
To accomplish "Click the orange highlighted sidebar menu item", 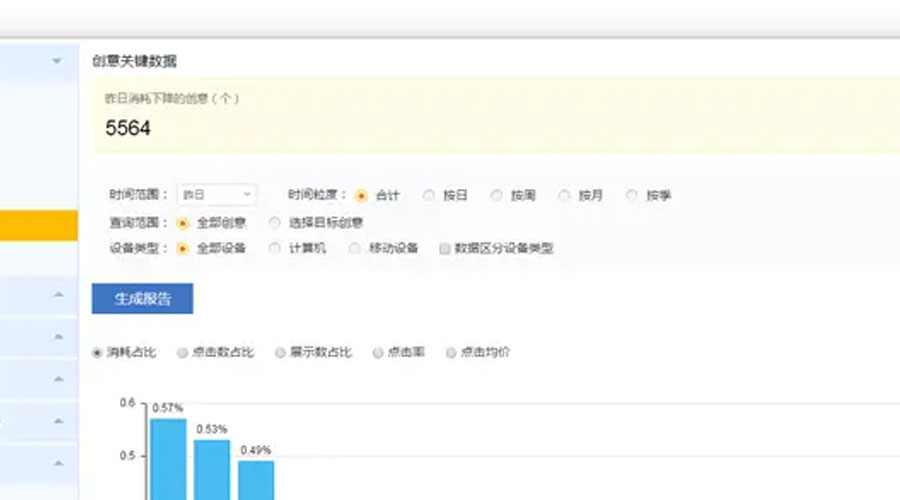I will (38, 225).
